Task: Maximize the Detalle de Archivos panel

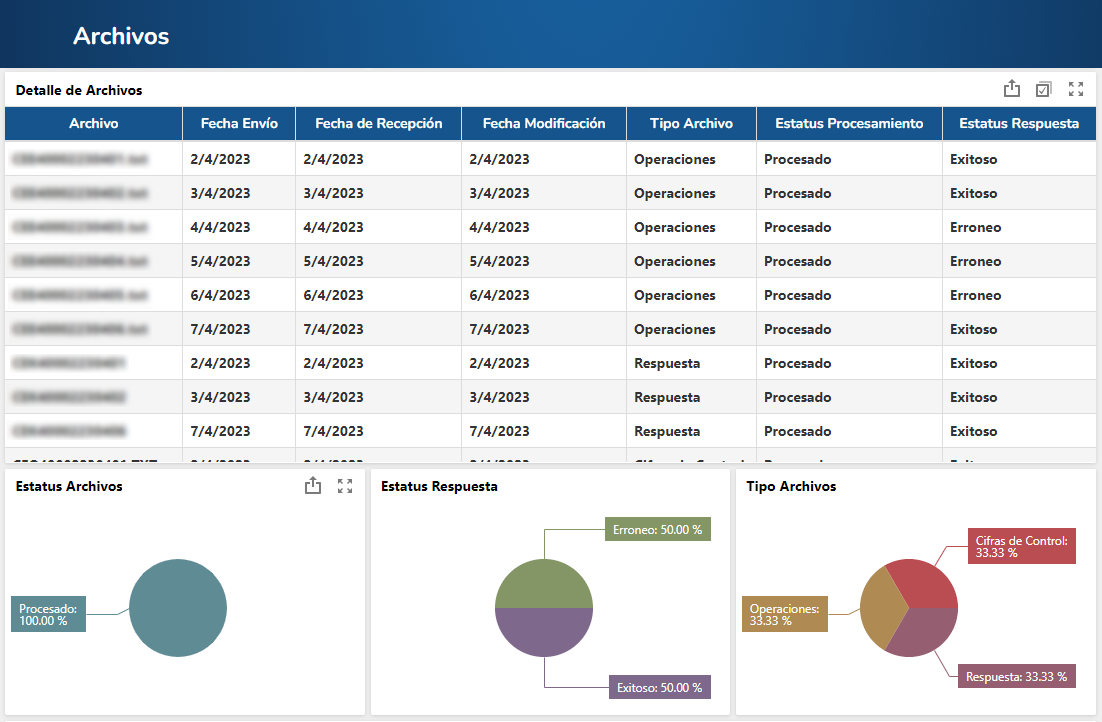Action: pos(1076,89)
